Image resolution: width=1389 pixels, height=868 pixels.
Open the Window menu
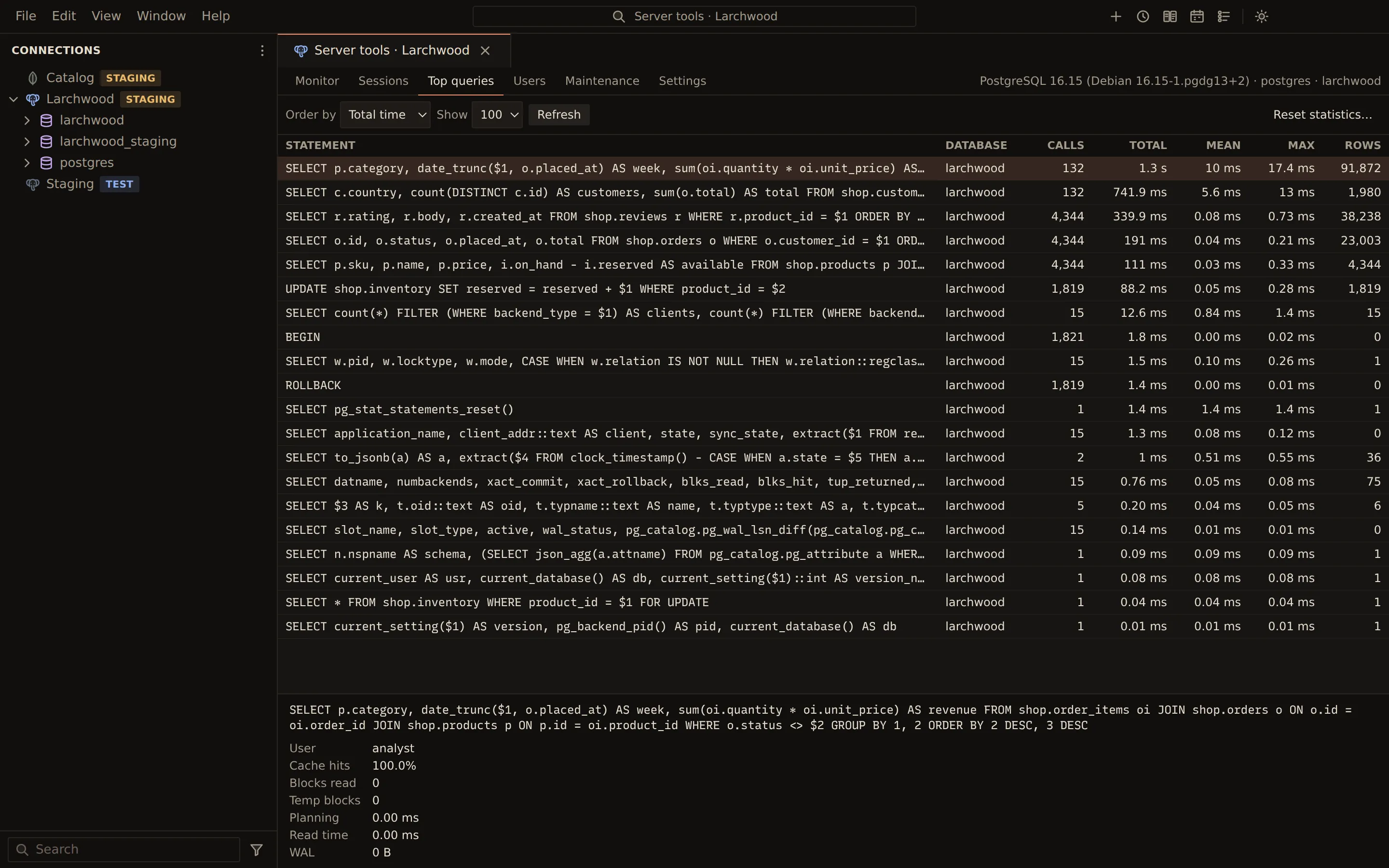pos(161,16)
